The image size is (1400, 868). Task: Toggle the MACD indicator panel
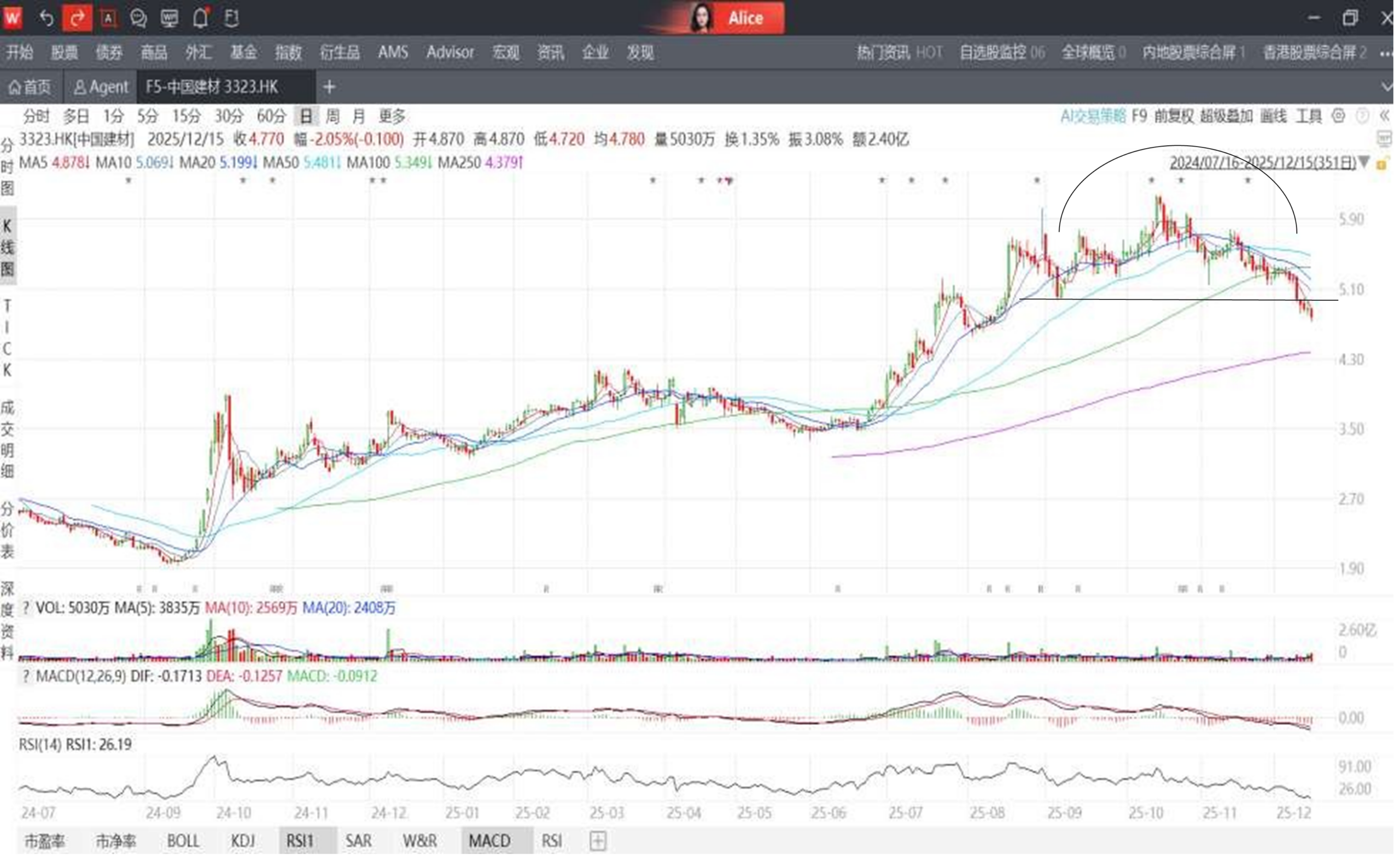[x=489, y=841]
